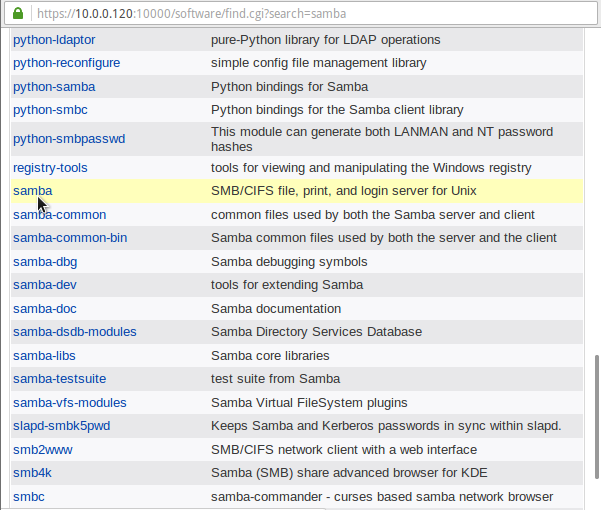Click the green padlock security icon
Screen dimensions: 601x510
[x=18, y=13]
